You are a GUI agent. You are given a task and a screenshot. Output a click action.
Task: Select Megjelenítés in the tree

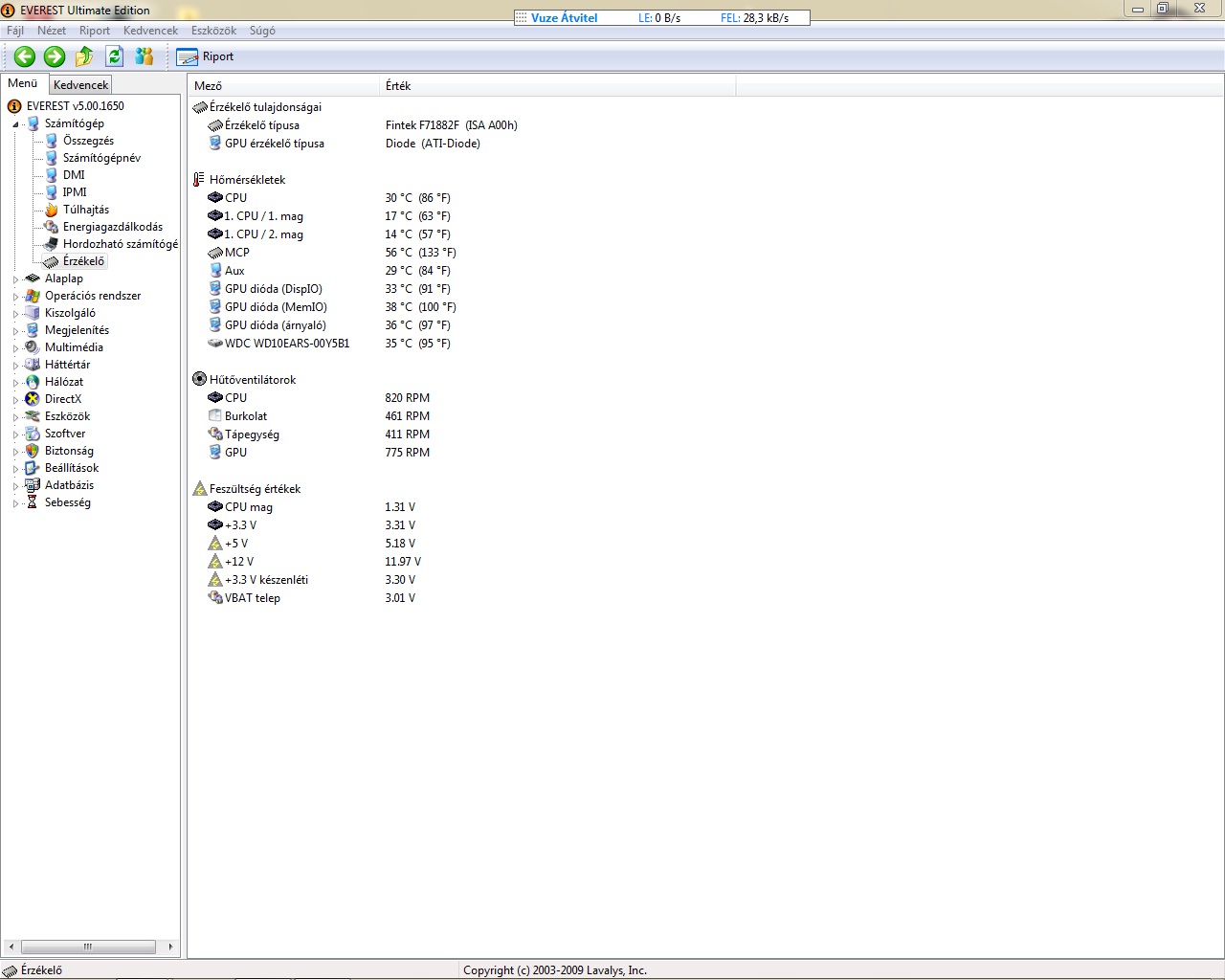click(77, 330)
